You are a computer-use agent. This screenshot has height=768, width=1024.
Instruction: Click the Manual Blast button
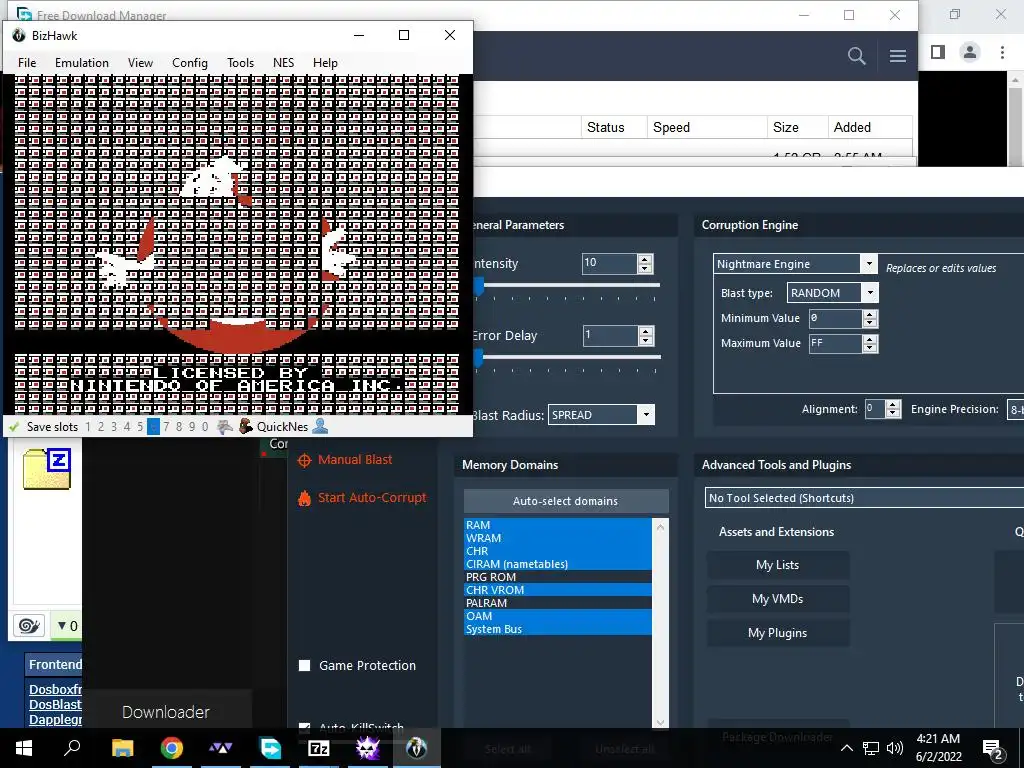coord(355,460)
